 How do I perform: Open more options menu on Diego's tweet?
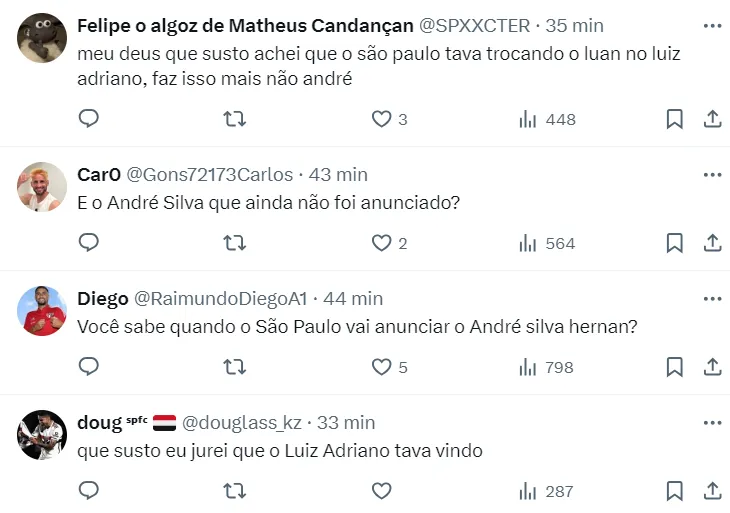(x=712, y=298)
